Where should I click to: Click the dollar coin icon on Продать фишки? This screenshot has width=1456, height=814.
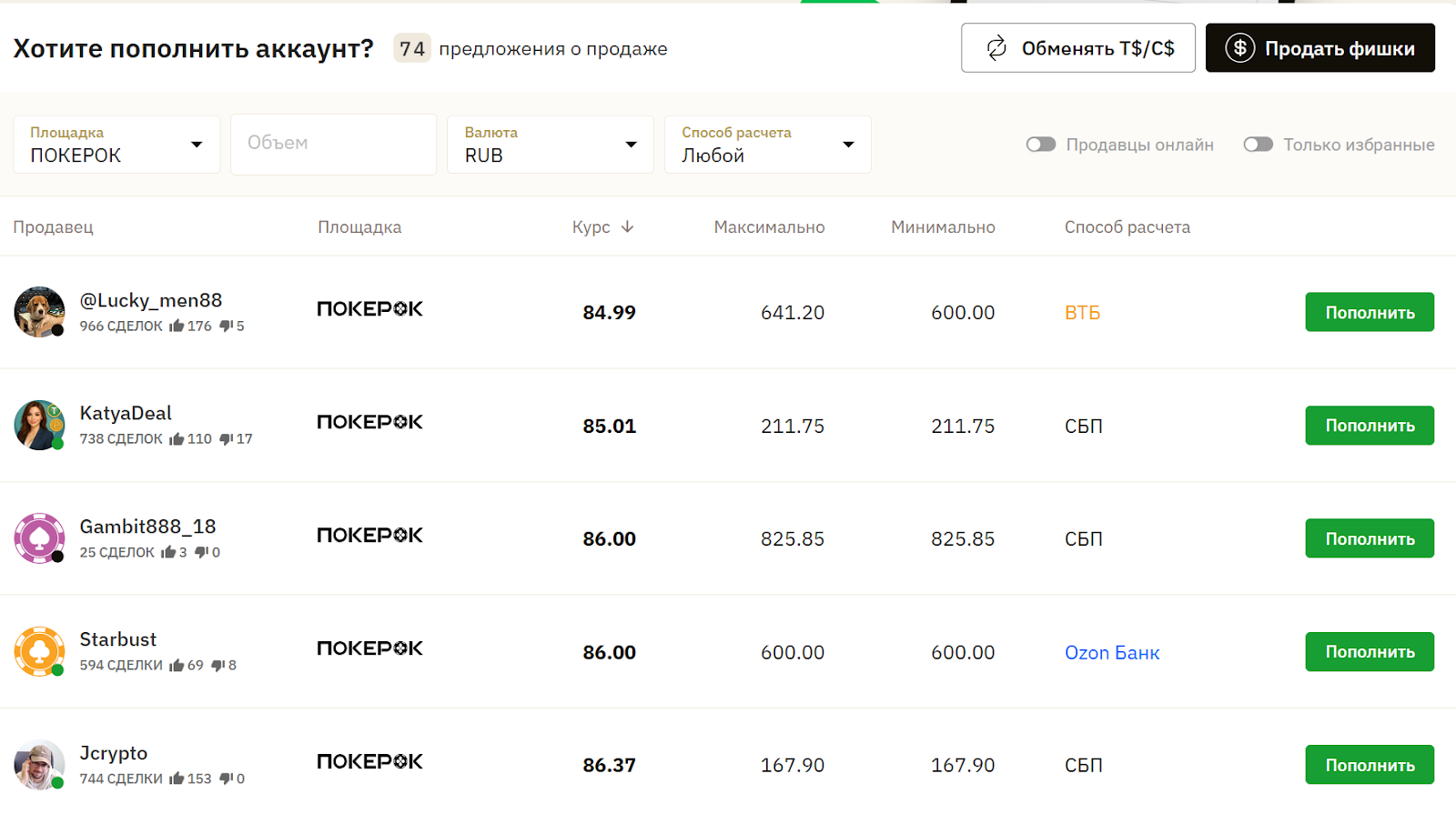(1239, 48)
